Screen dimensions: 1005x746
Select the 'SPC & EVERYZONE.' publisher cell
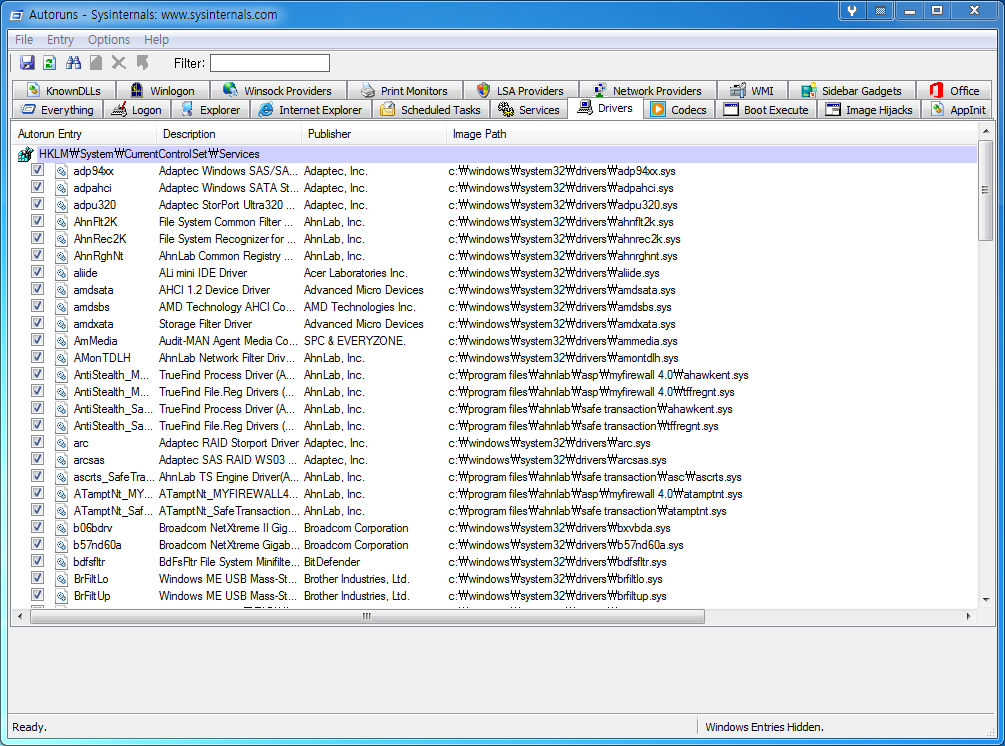coord(354,341)
